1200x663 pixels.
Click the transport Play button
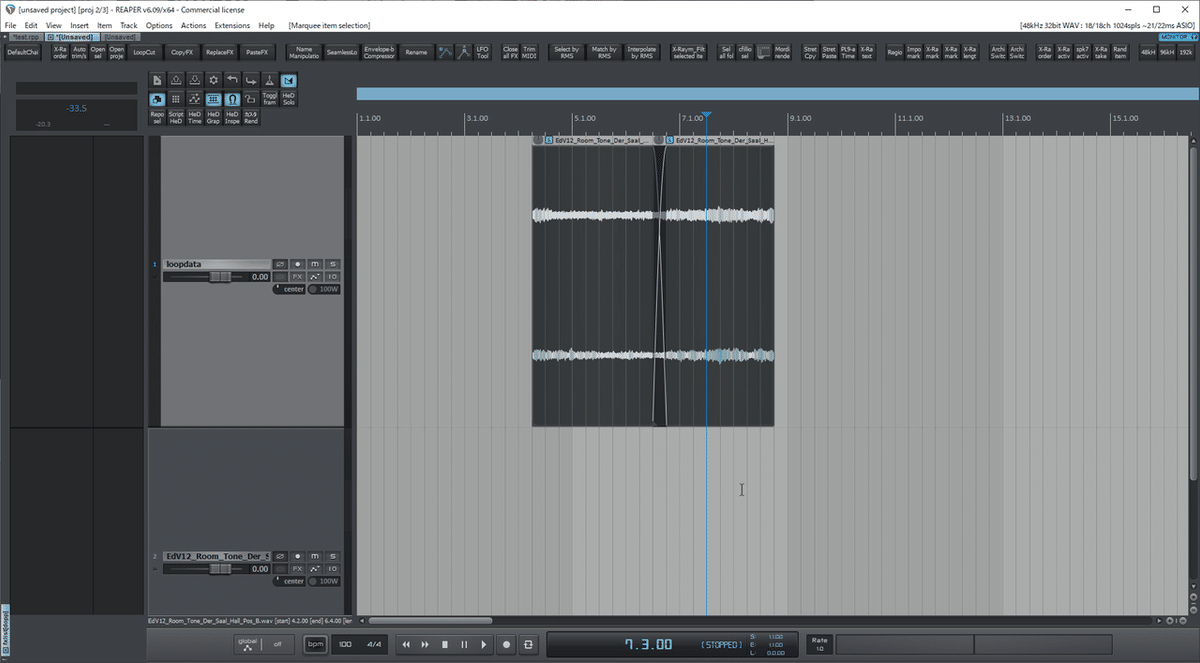click(x=484, y=645)
